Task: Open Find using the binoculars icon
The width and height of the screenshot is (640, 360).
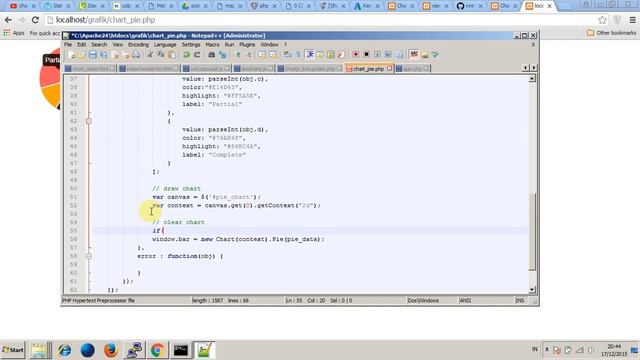Action: 211,54
